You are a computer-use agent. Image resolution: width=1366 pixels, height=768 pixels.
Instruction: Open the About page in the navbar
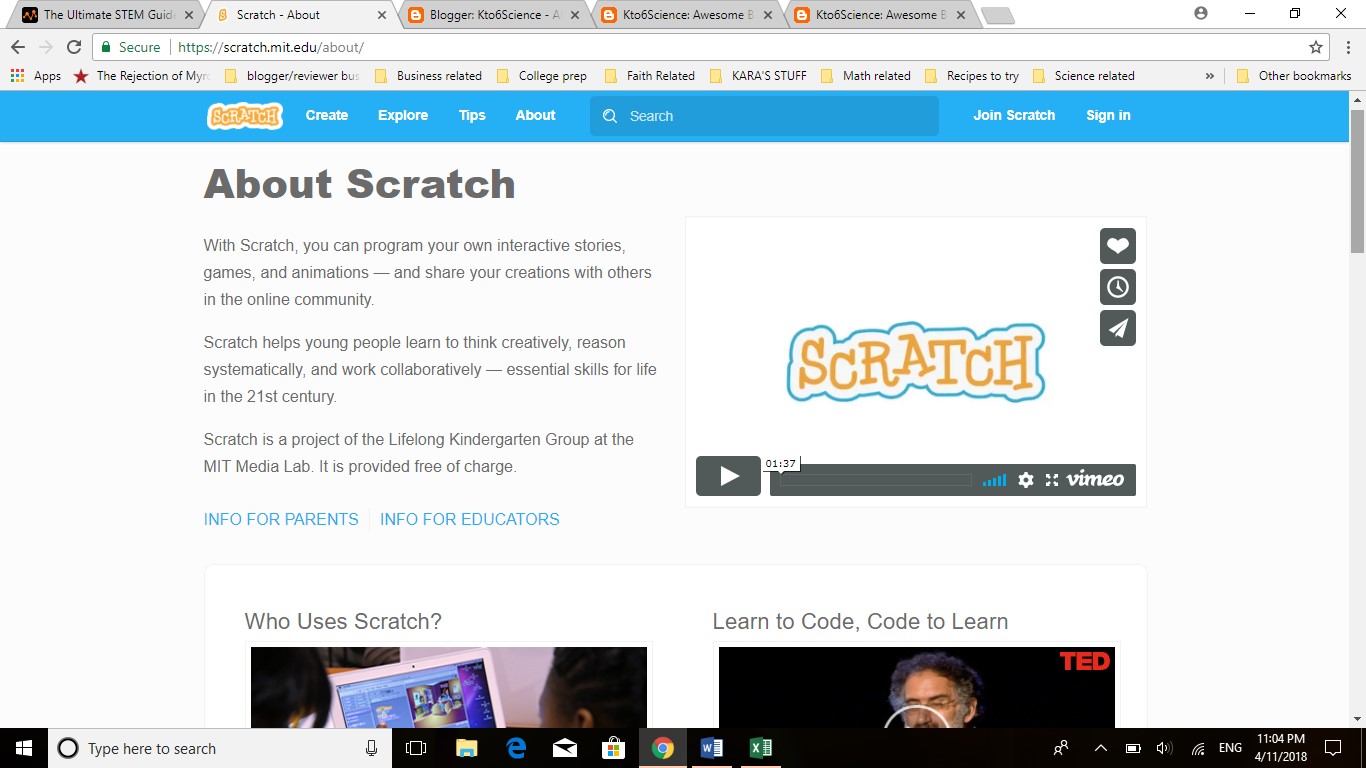pyautogui.click(x=535, y=116)
